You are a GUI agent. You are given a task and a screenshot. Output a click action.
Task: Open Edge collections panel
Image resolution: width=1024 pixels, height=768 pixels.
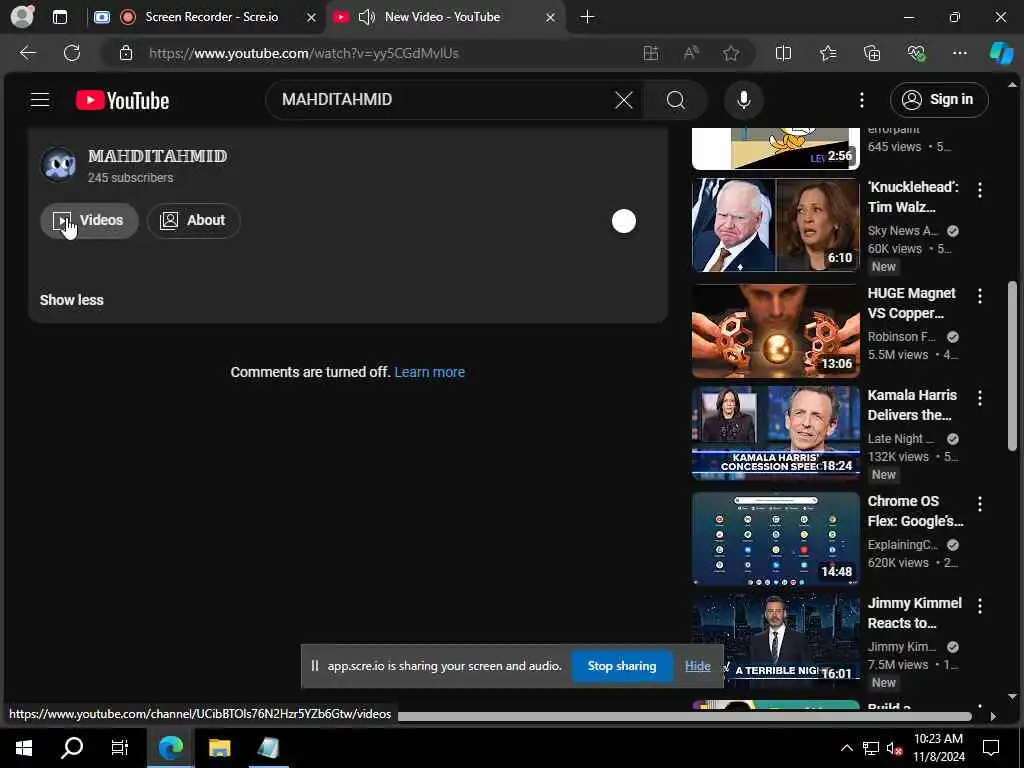click(x=872, y=53)
